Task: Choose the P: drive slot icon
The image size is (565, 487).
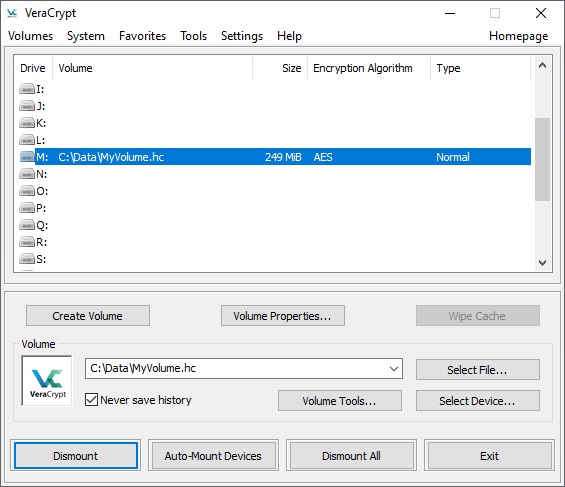Action: pos(27,208)
